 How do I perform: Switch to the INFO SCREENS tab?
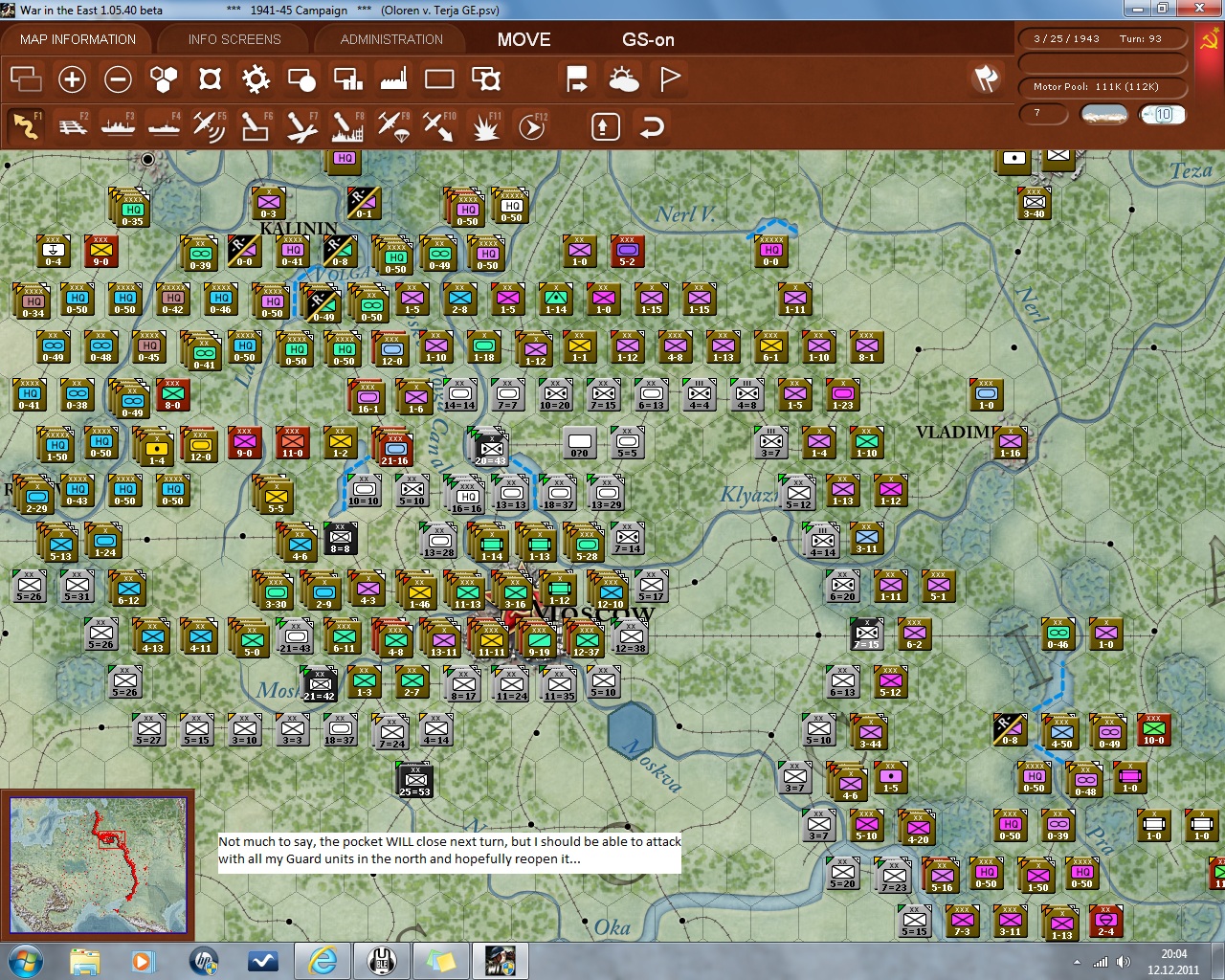(234, 39)
